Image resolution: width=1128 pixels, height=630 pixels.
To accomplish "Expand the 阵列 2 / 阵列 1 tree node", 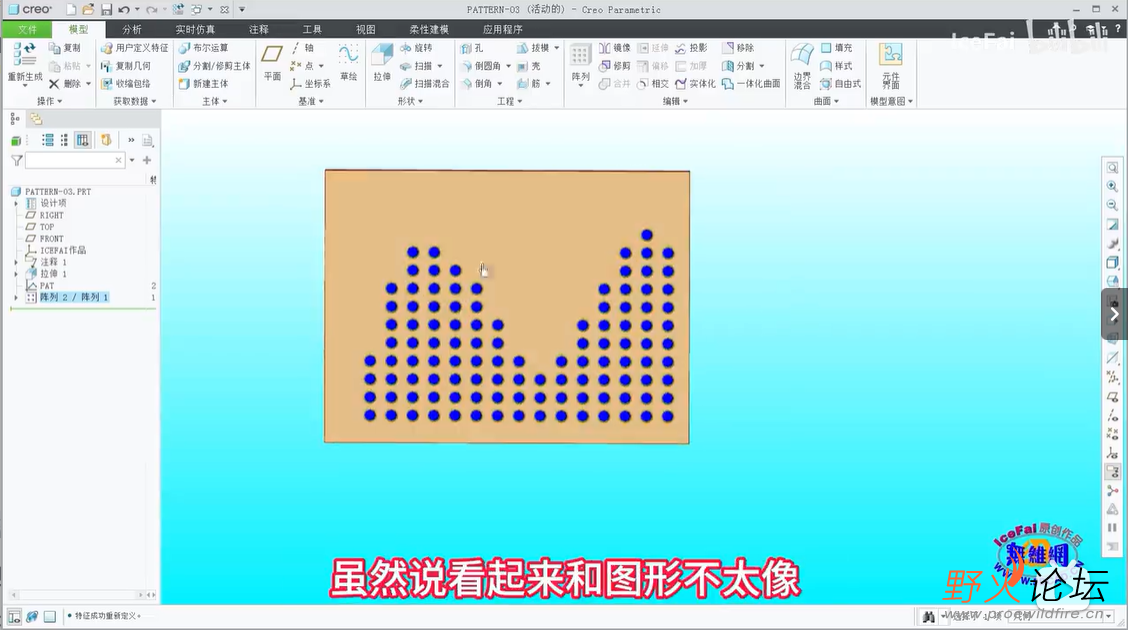I will 16,297.
